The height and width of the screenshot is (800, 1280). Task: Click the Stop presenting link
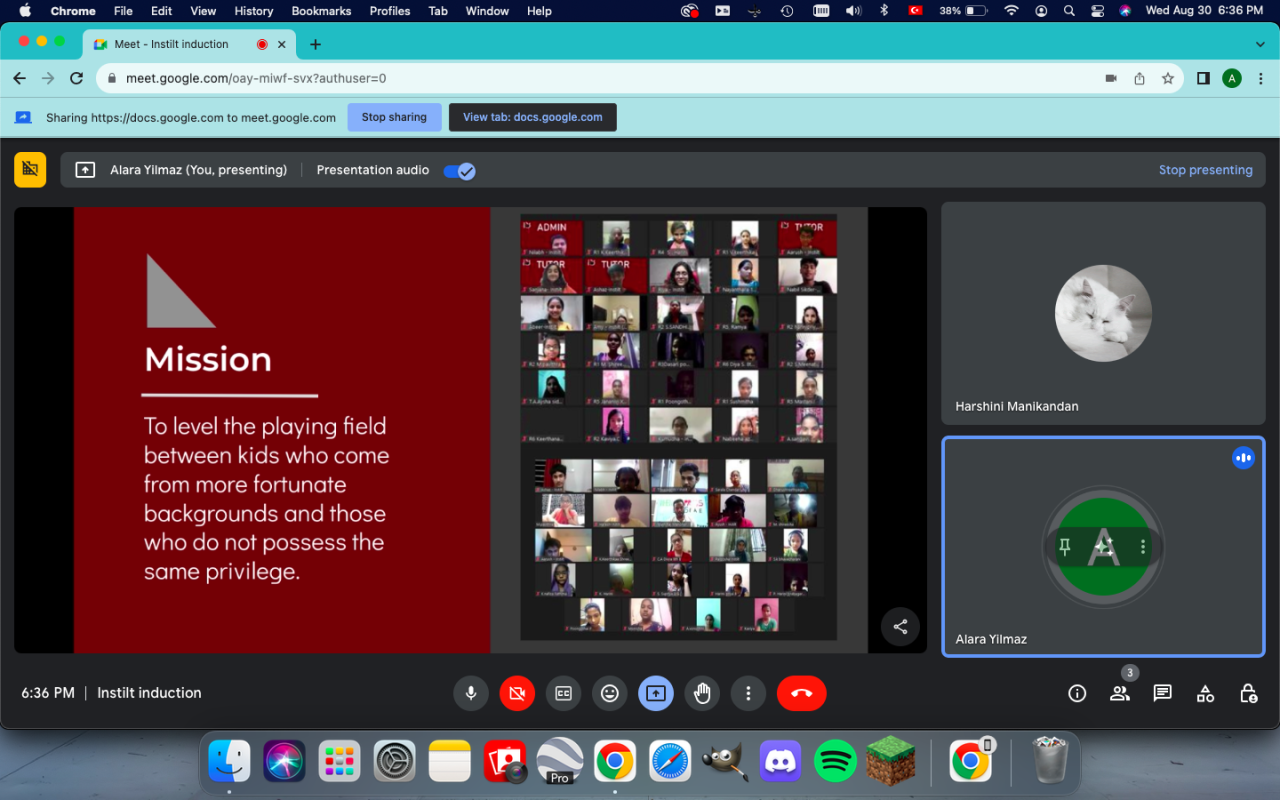point(1205,170)
